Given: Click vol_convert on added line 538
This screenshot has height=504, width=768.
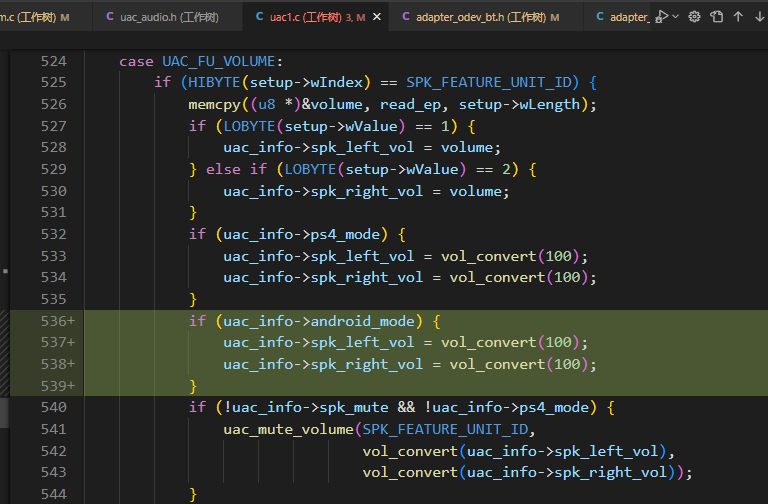Looking at the screenshot, I should [497, 364].
